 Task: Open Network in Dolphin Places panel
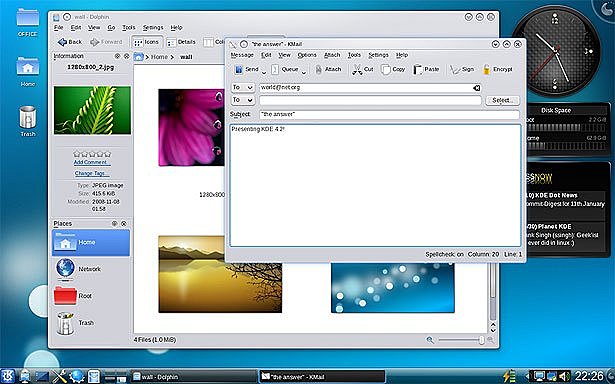point(91,269)
